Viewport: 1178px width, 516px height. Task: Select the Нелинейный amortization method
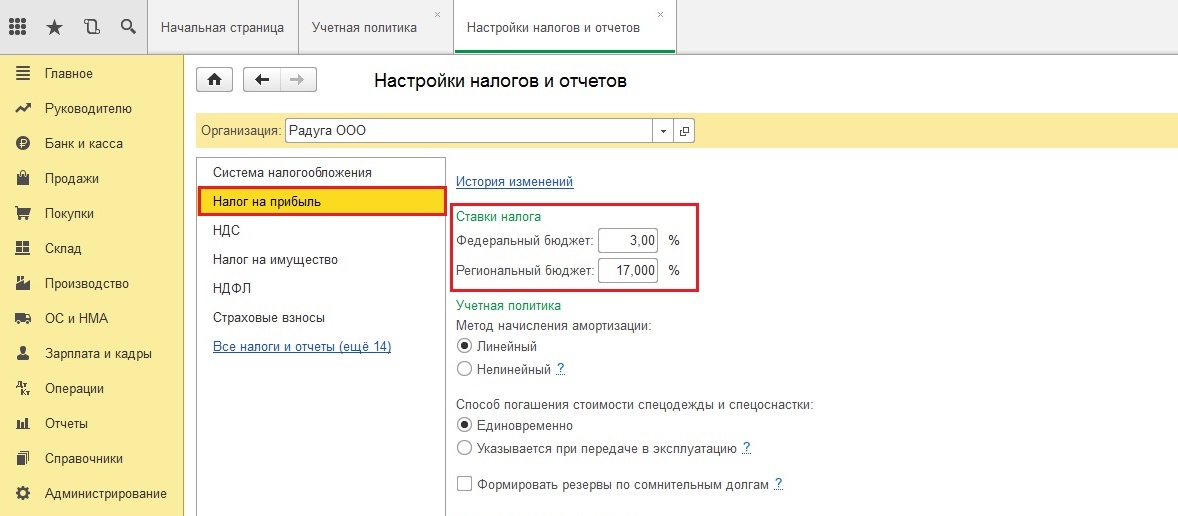click(x=464, y=369)
